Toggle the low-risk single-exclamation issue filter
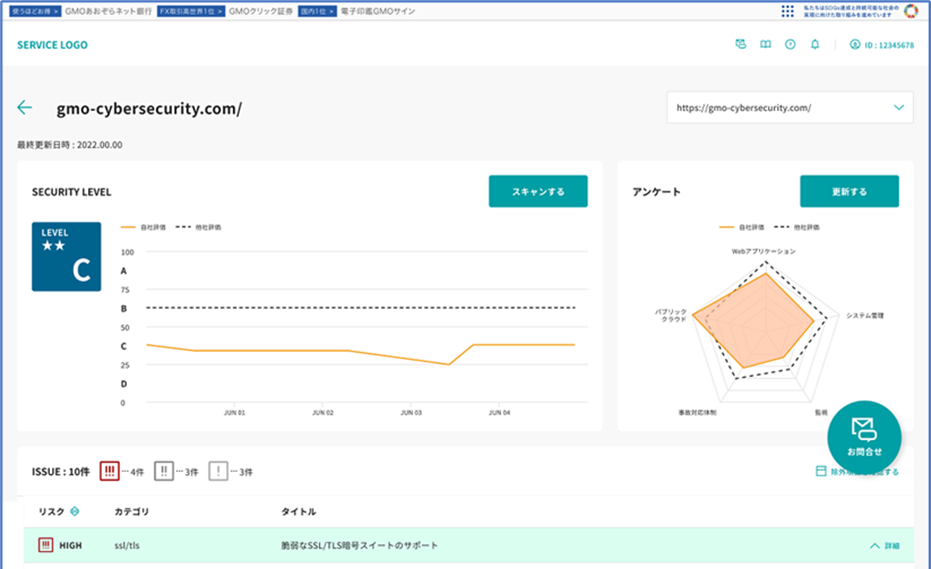The image size is (931, 569). tap(218, 471)
